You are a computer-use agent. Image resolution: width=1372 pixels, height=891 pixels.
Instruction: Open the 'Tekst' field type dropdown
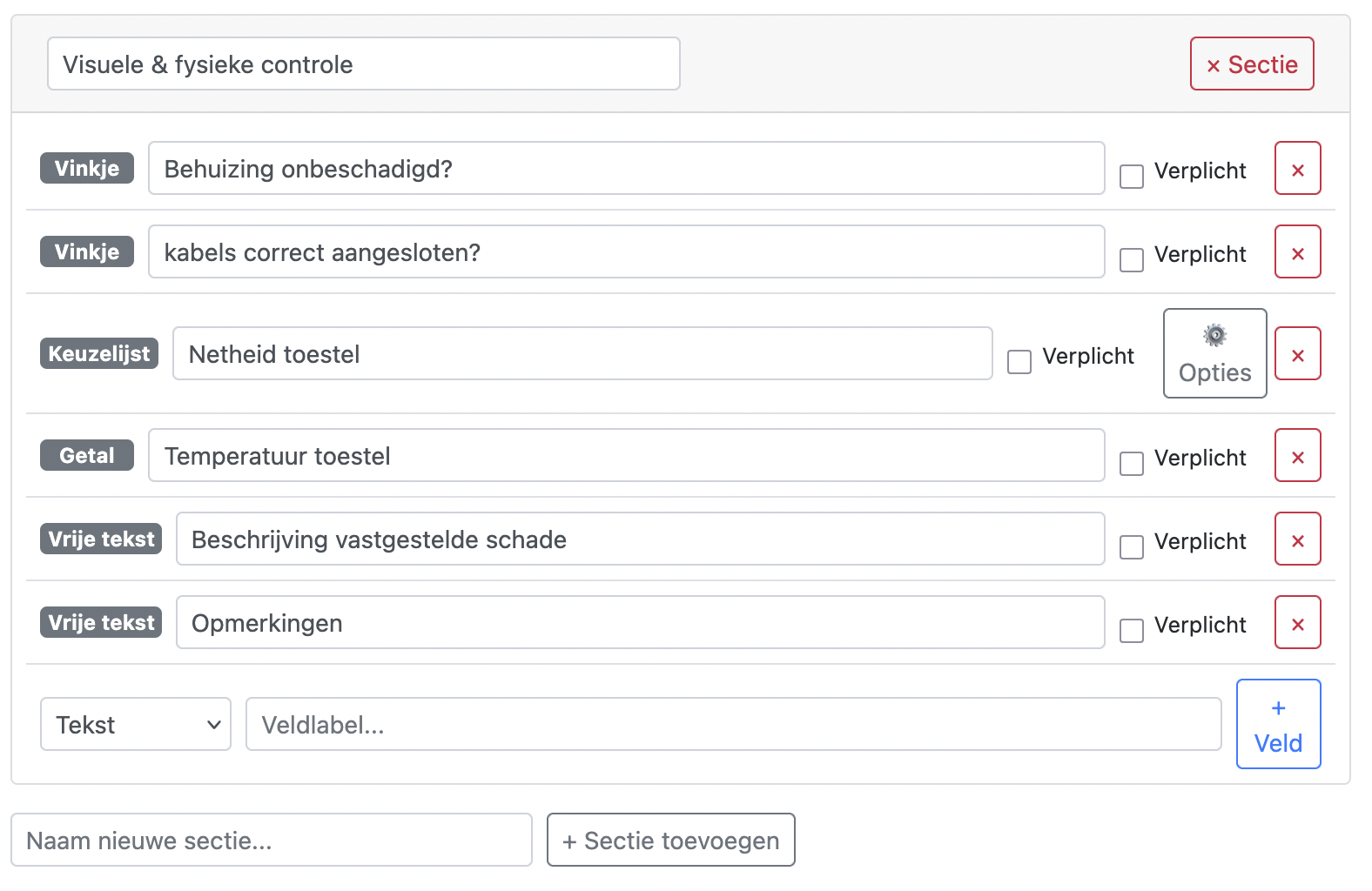[x=136, y=724]
